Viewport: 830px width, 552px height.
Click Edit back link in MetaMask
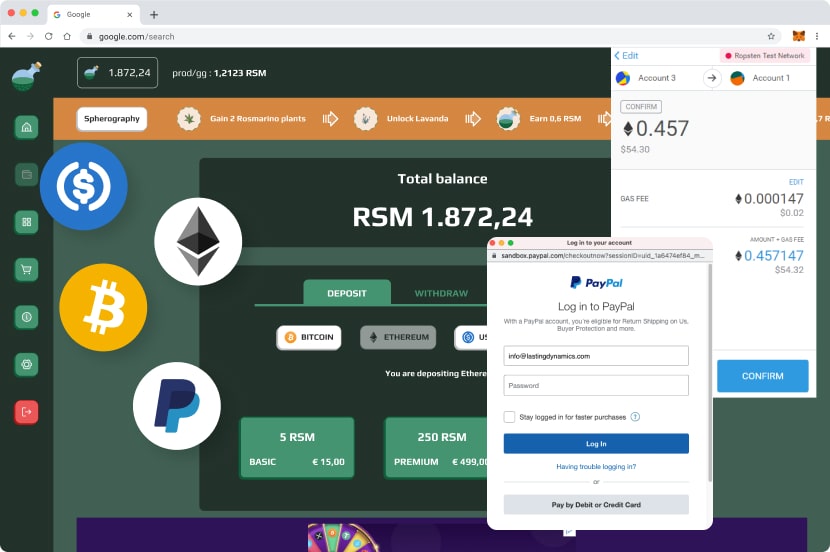pos(627,56)
